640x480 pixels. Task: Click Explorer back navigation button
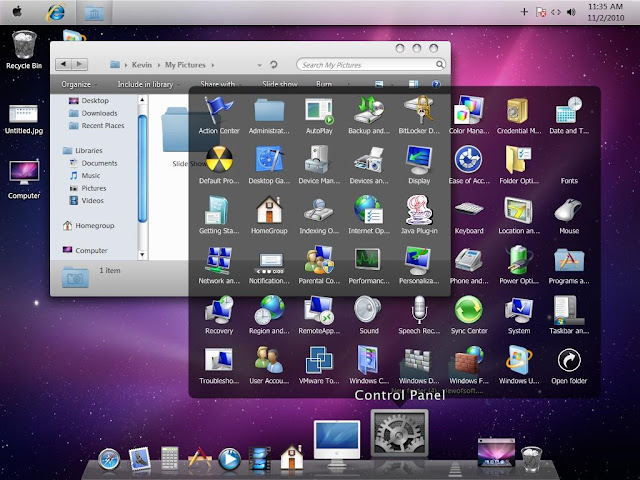click(63, 64)
